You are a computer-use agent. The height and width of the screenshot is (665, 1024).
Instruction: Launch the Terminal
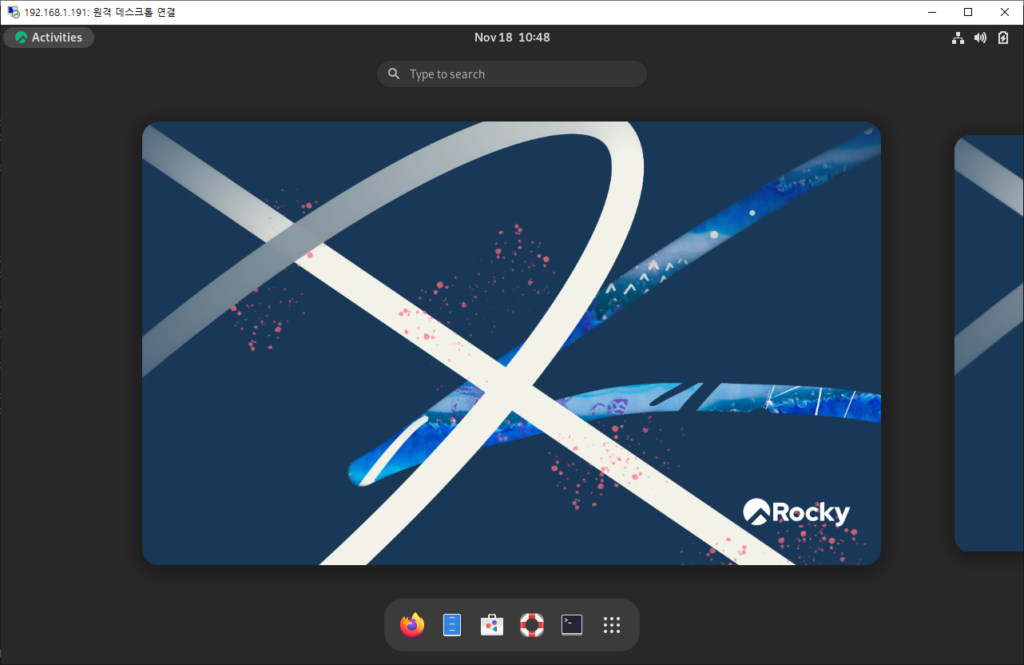tap(571, 624)
